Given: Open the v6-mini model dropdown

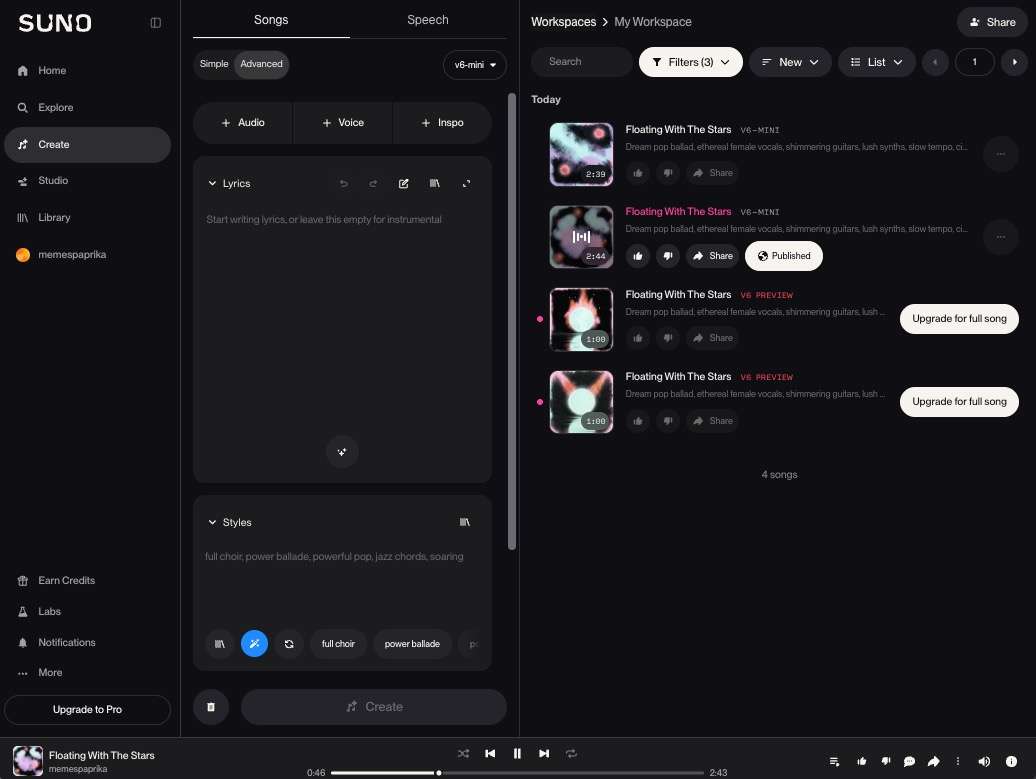Looking at the screenshot, I should 474,65.
